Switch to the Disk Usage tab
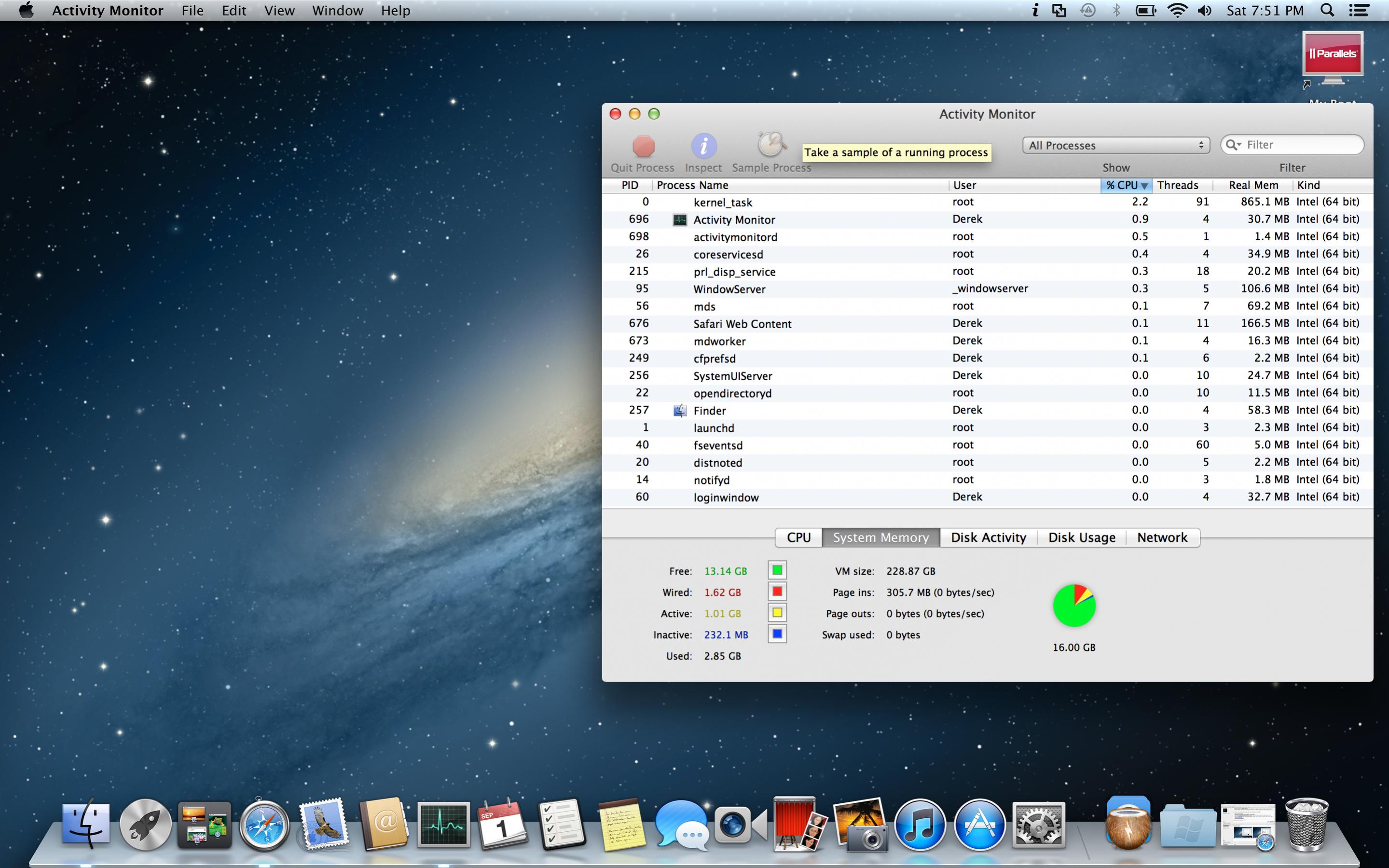This screenshot has width=1389, height=868. click(x=1081, y=537)
